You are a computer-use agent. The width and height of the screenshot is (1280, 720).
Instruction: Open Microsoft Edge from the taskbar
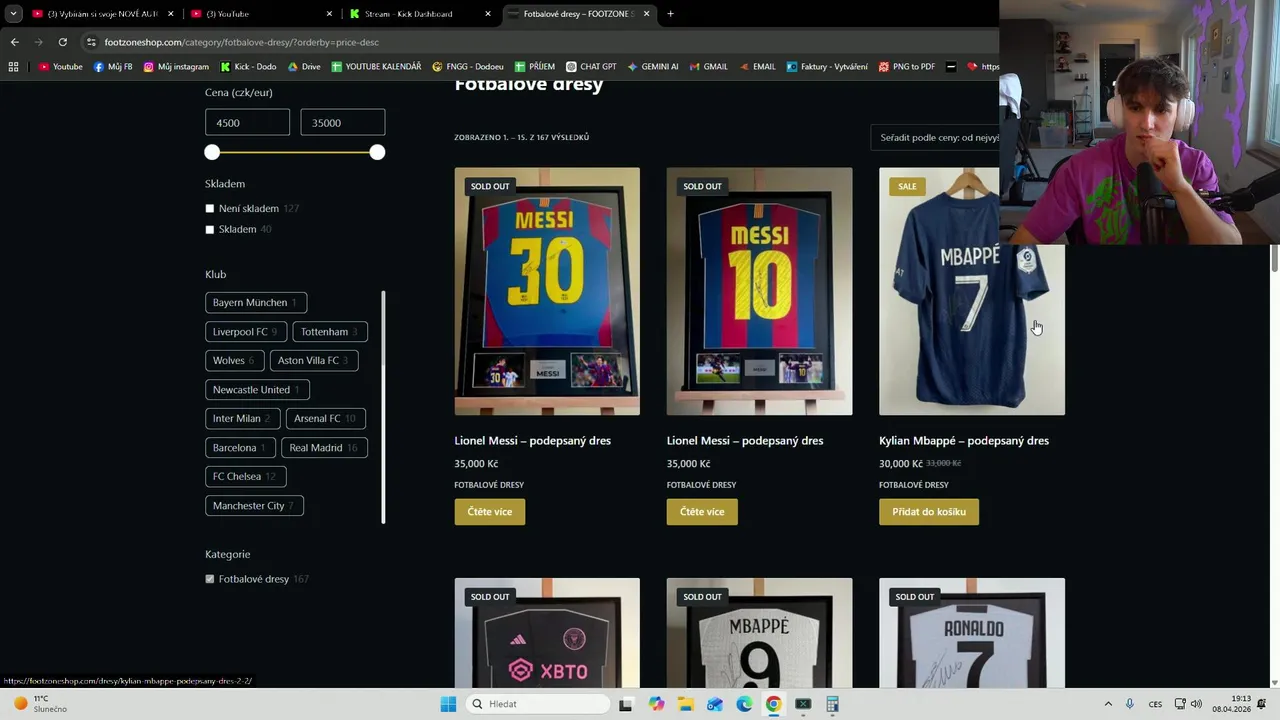click(744, 704)
